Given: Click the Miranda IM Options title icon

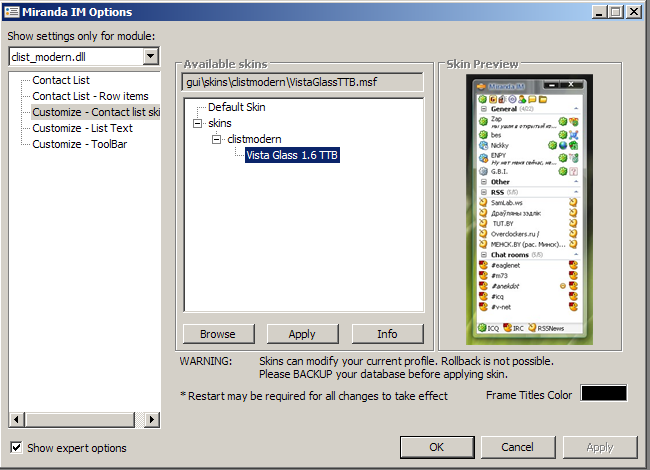Looking at the screenshot, I should [x=12, y=12].
